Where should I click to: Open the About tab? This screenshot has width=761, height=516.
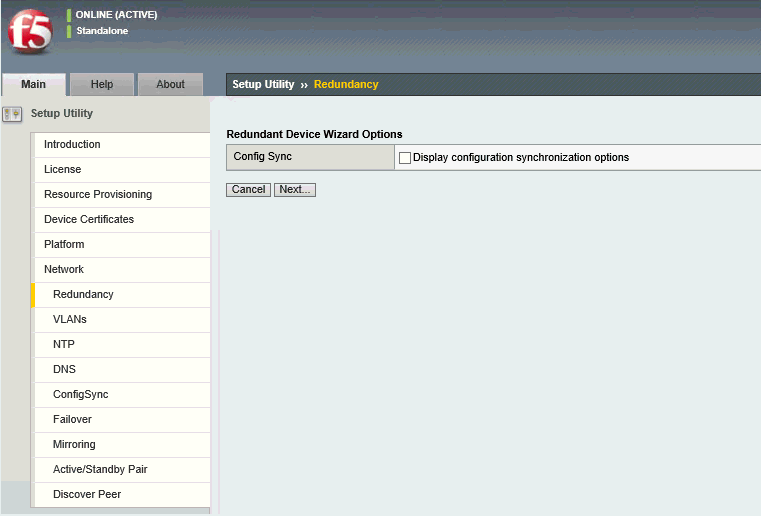[170, 85]
